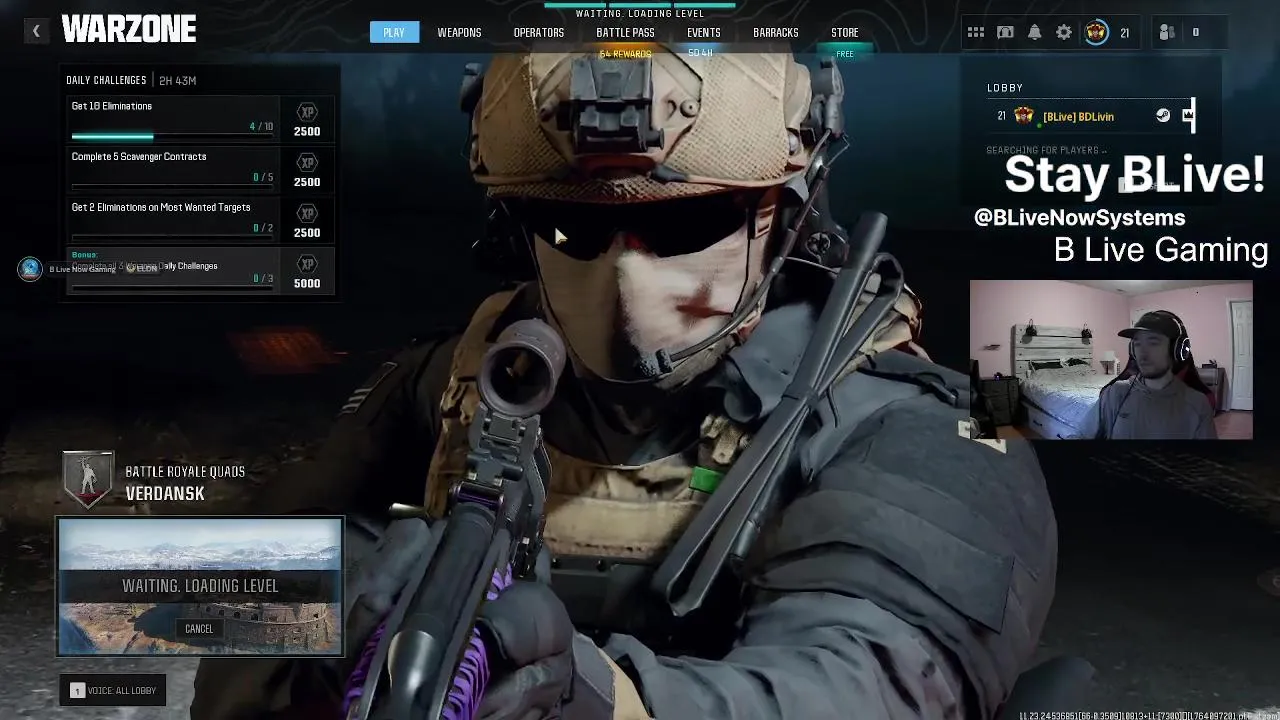Open the Battle Pass tab
This screenshot has width=1280, height=720.
(x=625, y=32)
